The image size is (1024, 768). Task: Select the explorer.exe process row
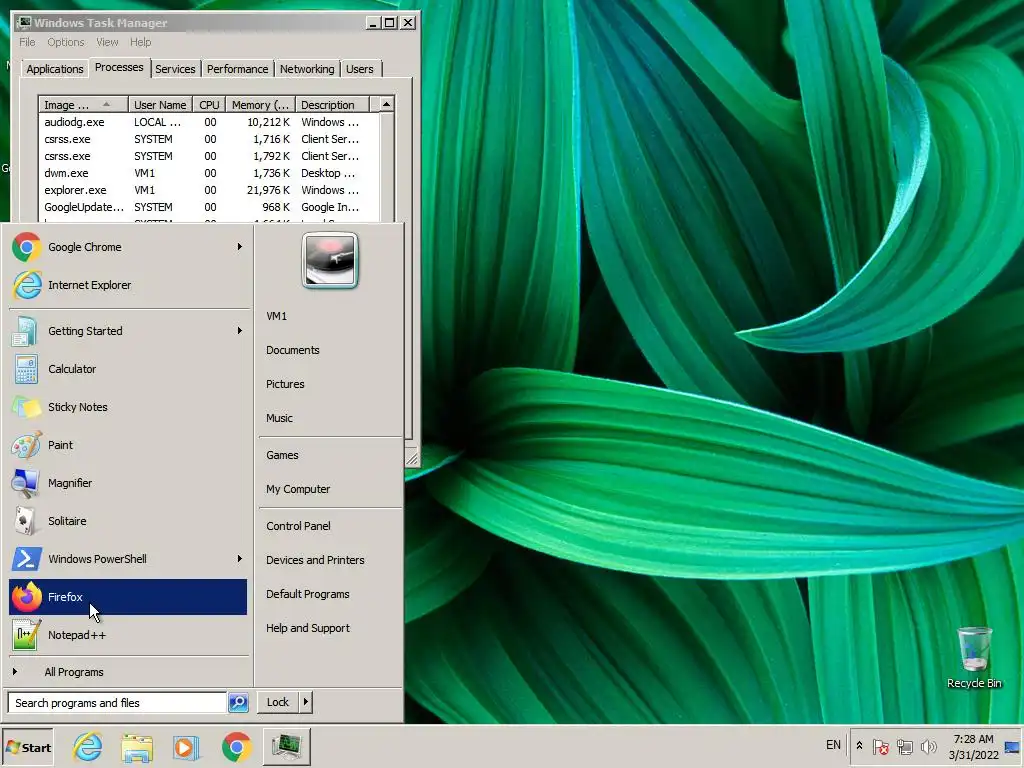(x=208, y=190)
